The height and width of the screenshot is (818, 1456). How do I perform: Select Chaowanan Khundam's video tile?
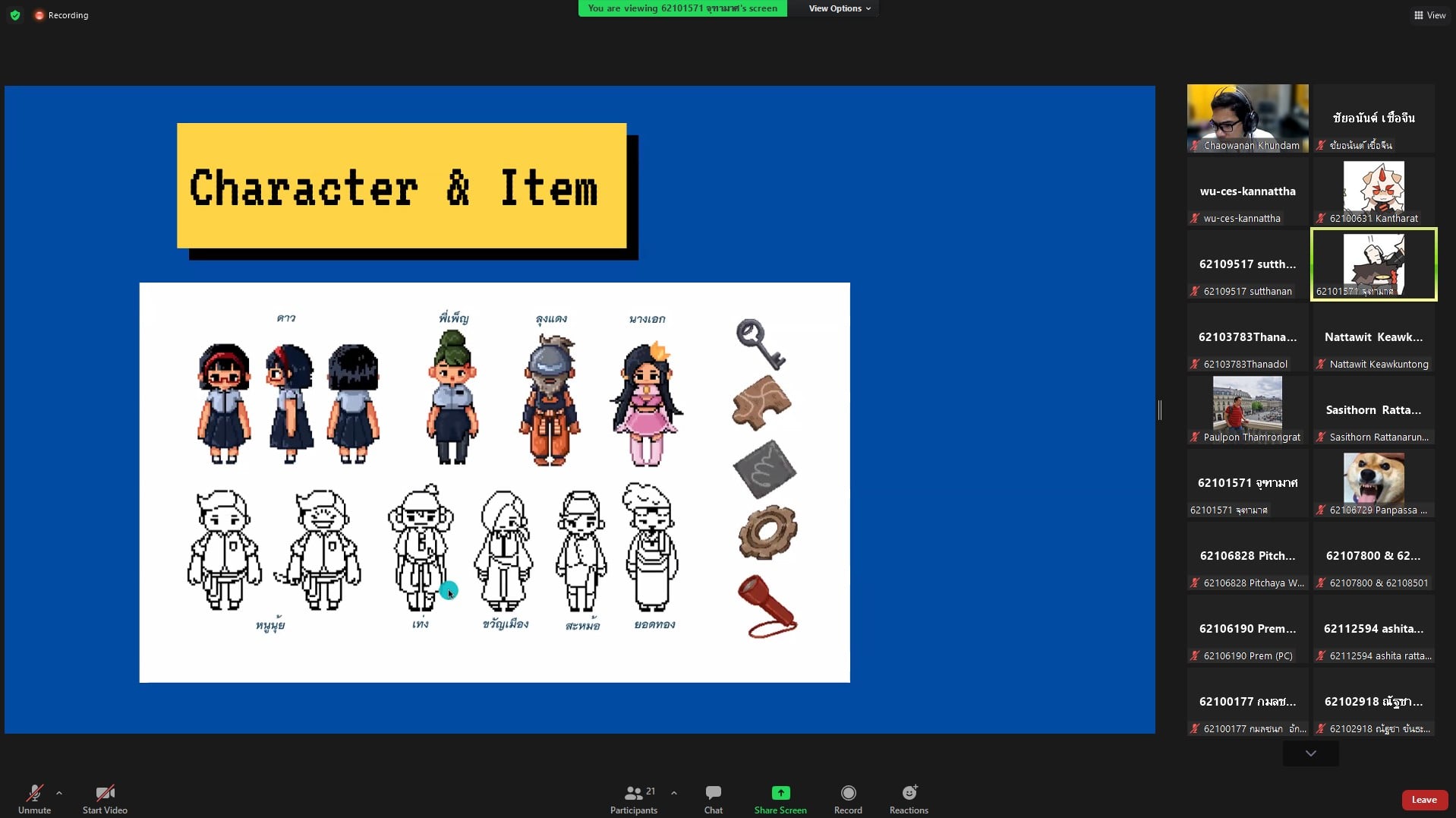(x=1247, y=118)
